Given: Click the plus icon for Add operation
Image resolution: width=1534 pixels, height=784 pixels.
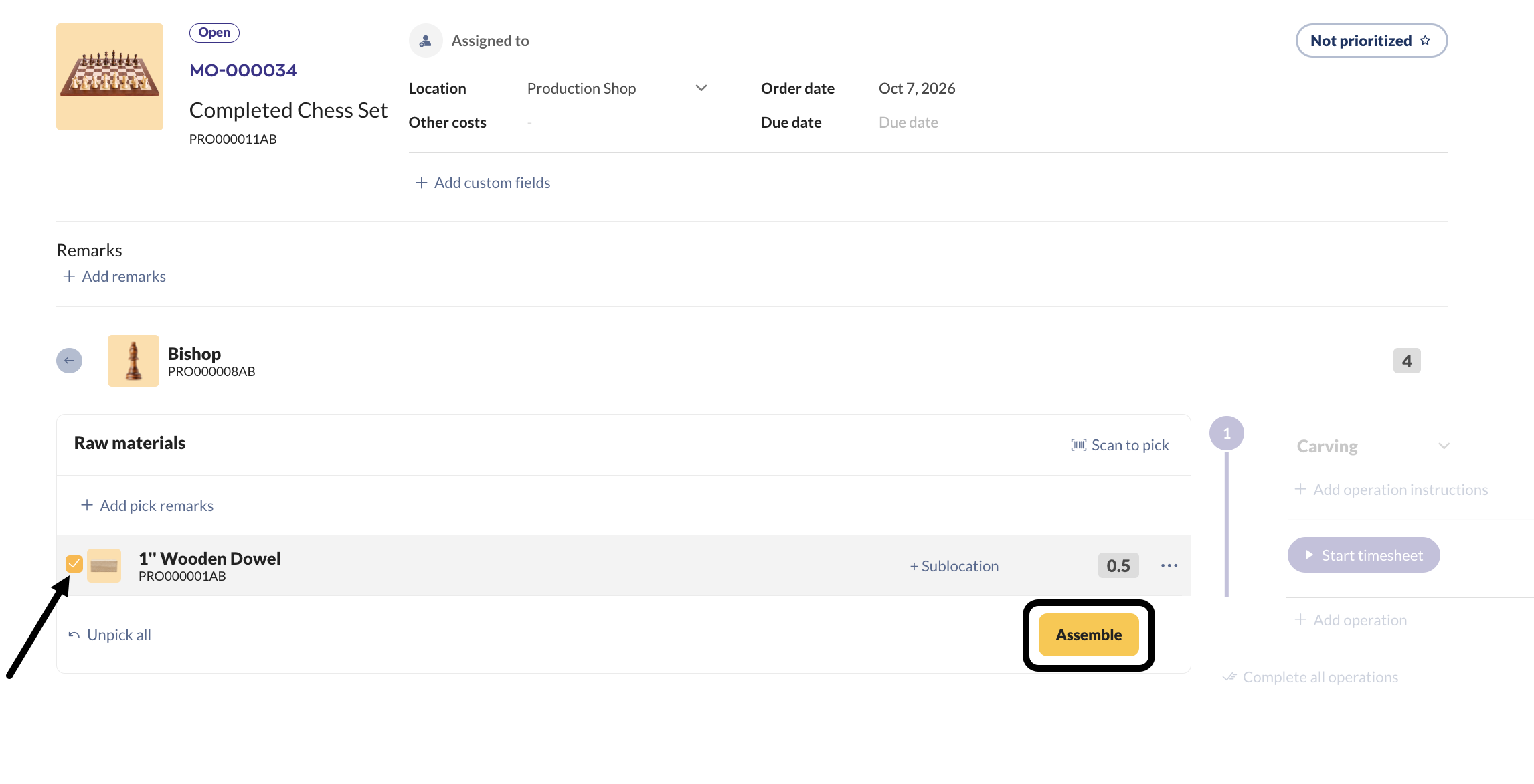Looking at the screenshot, I should coord(1300,620).
